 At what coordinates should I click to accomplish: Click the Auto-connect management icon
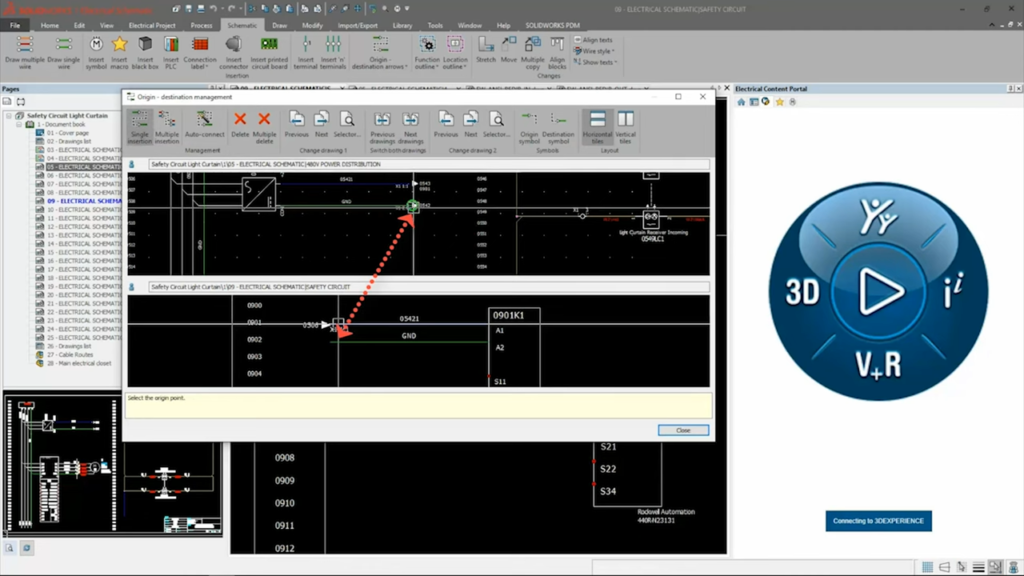[205, 126]
